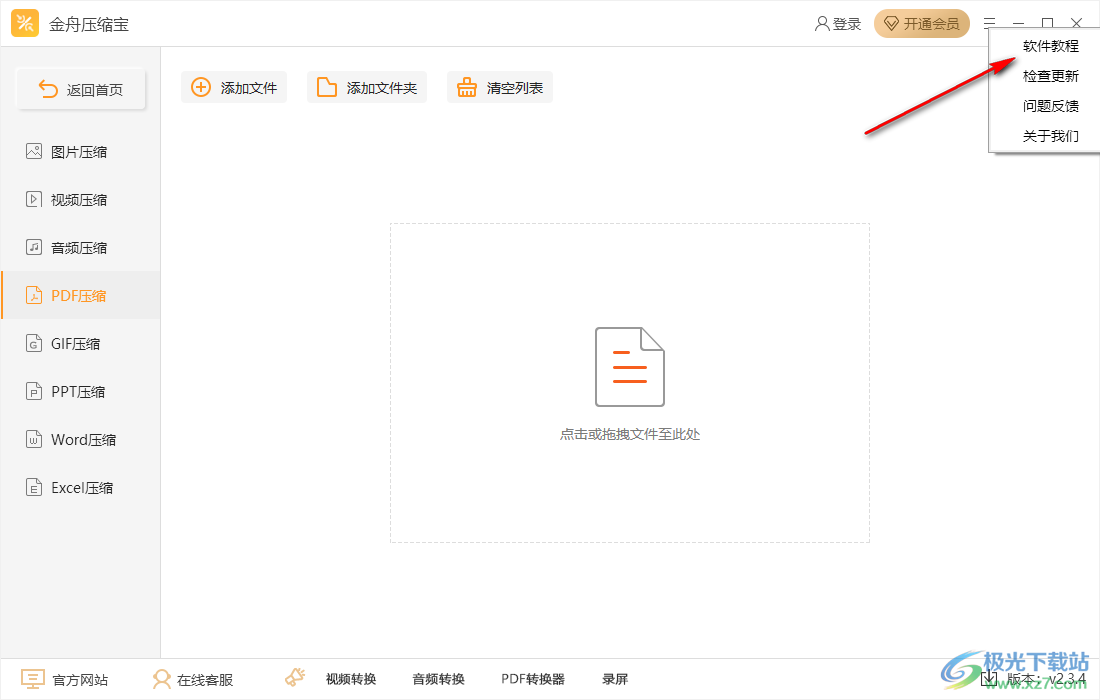This screenshot has width=1100, height=700.
Task: Click the 音频压缩 music note icon
Action: pyautogui.click(x=34, y=248)
